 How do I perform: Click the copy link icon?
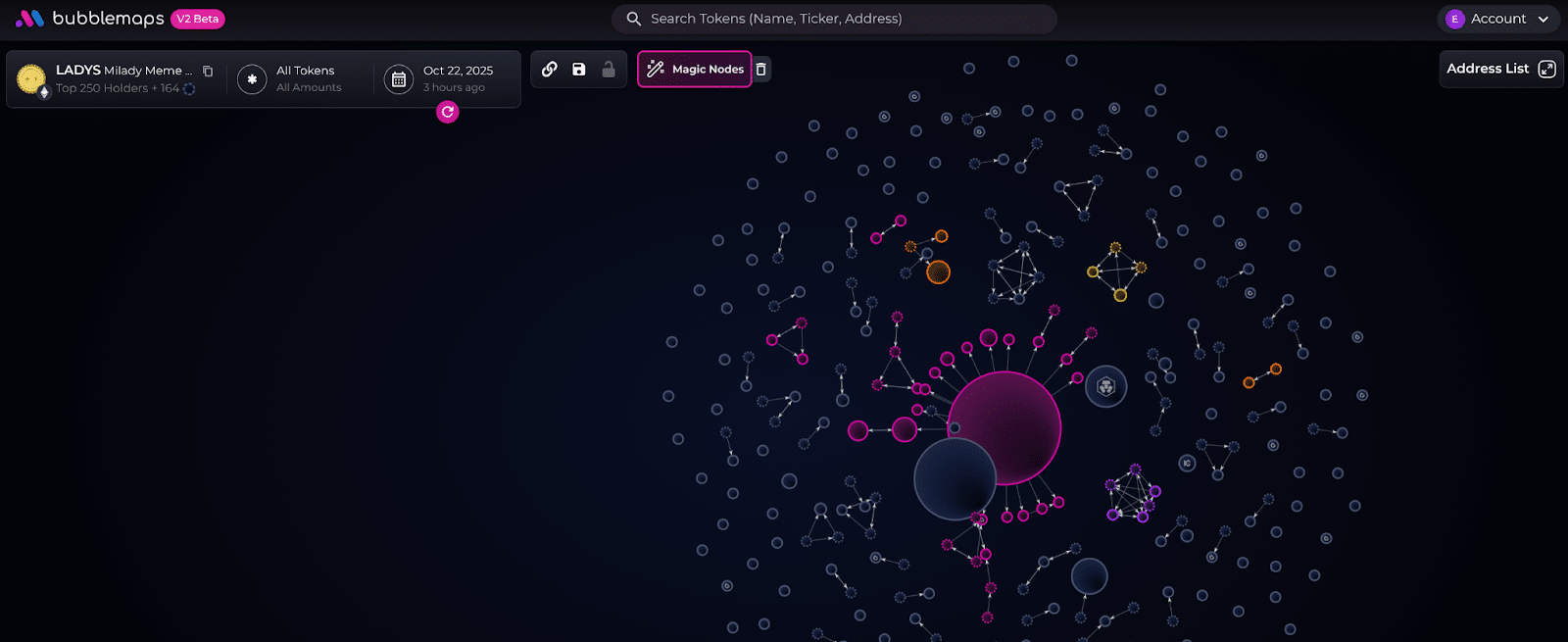(550, 69)
